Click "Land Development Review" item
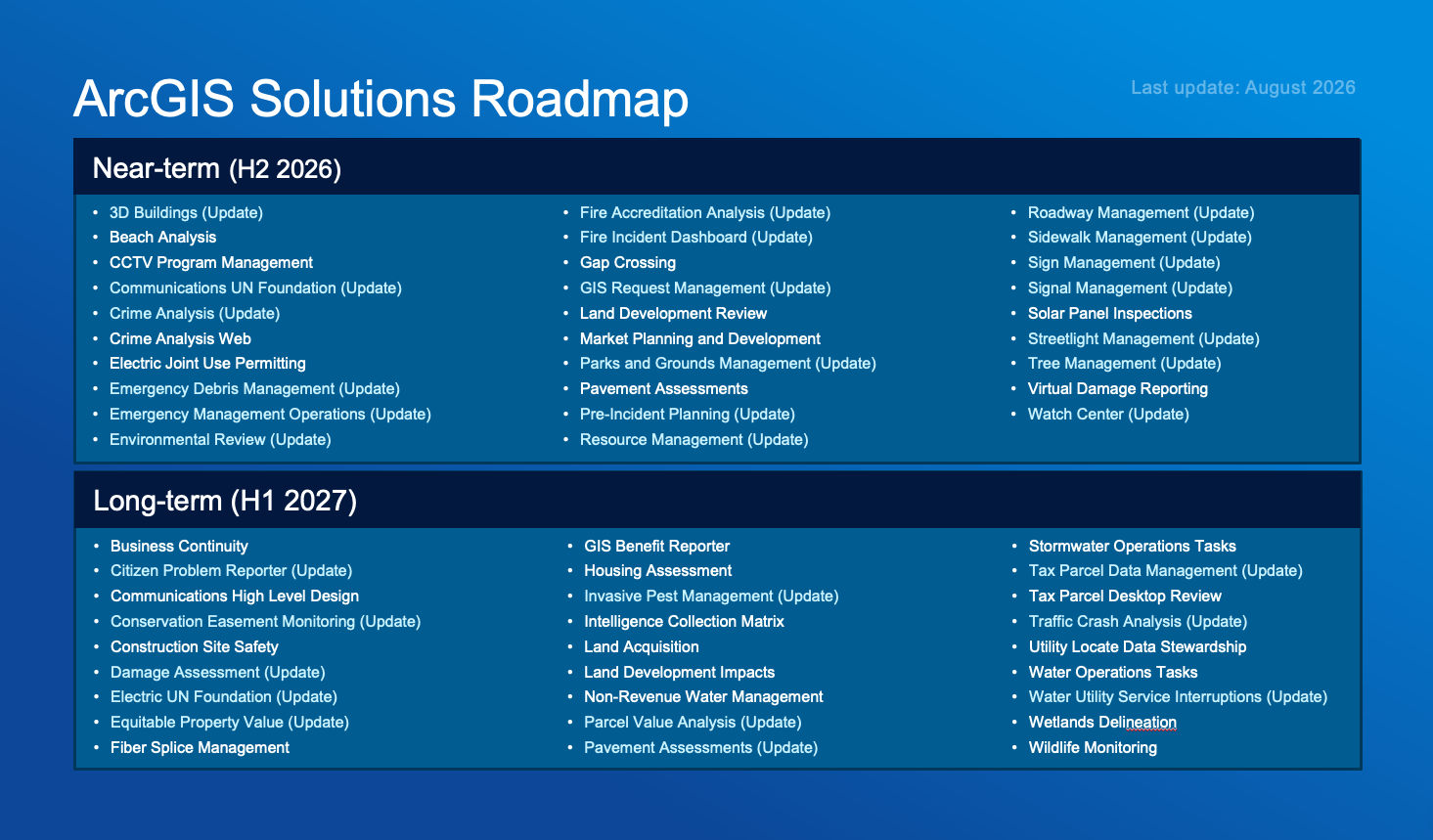The width and height of the screenshot is (1433, 840). pyautogui.click(x=673, y=314)
